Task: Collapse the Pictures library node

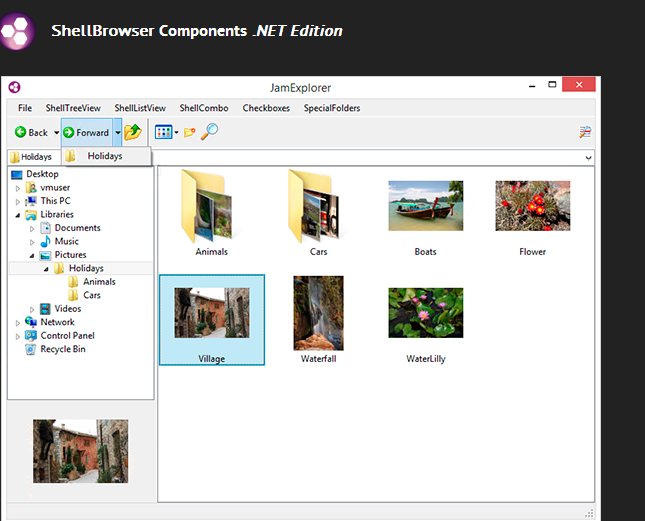Action: click(x=32, y=255)
